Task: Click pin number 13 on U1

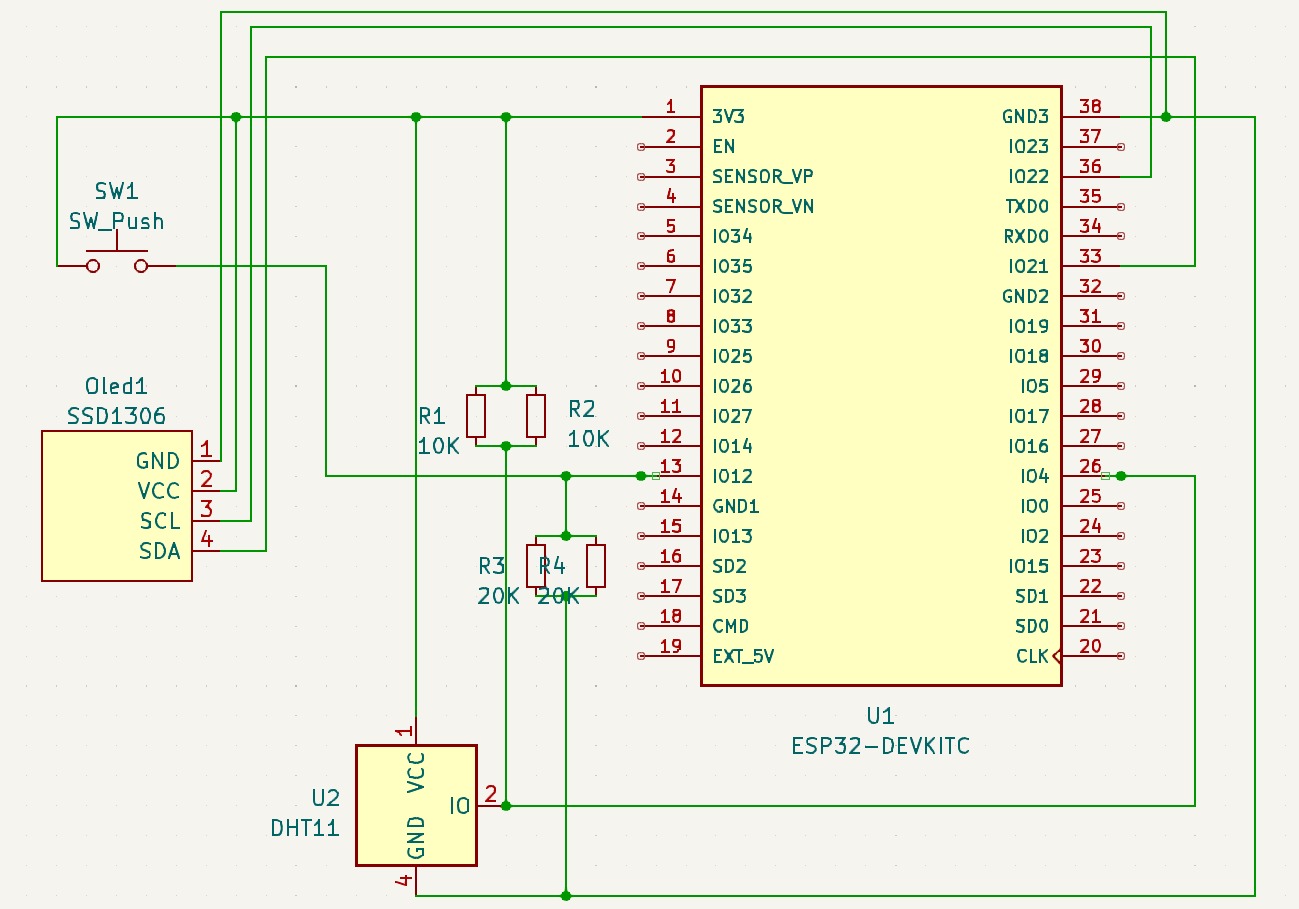Action: [671, 465]
